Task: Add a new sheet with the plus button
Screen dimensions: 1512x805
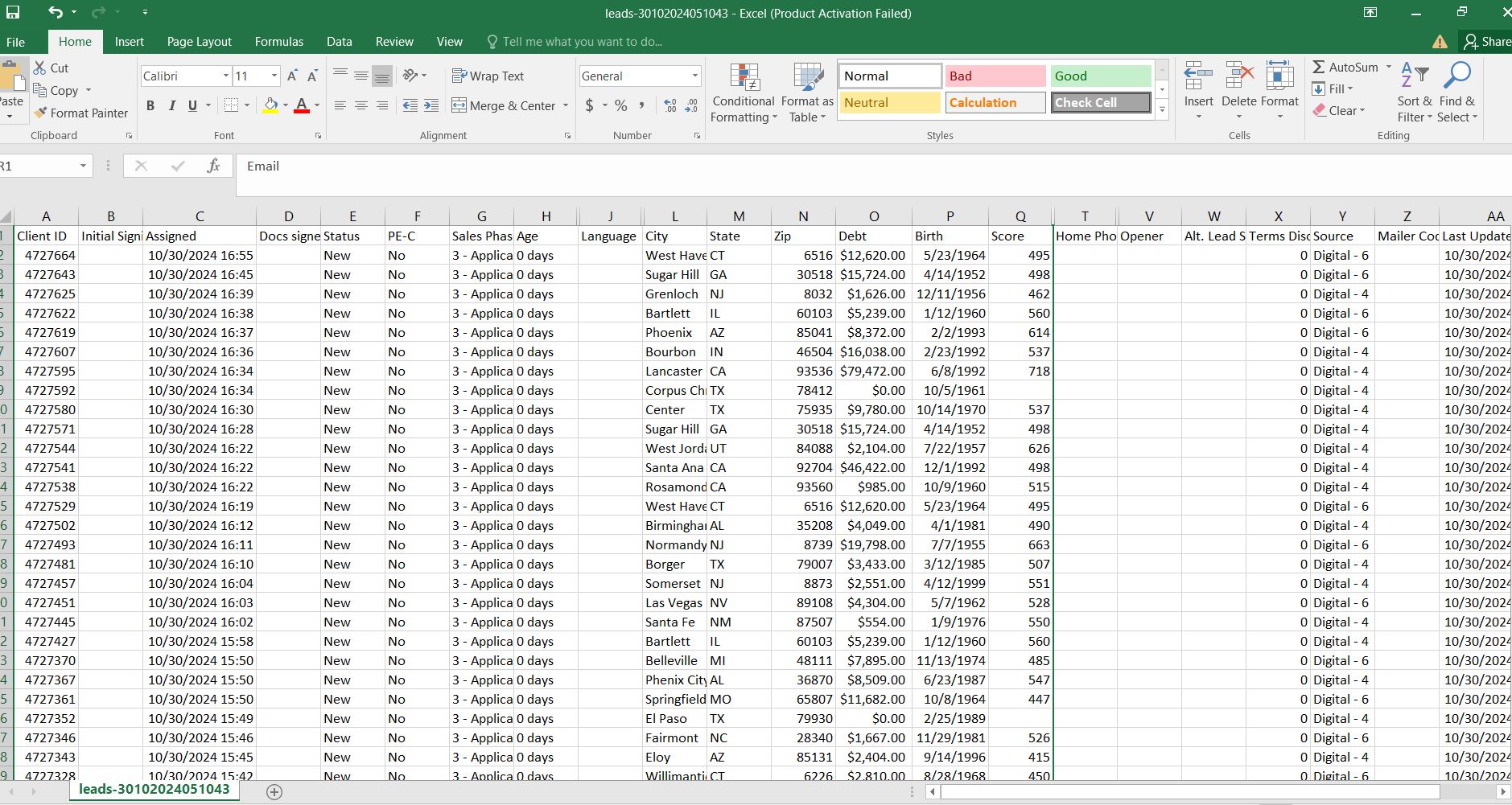Action: tap(274, 792)
